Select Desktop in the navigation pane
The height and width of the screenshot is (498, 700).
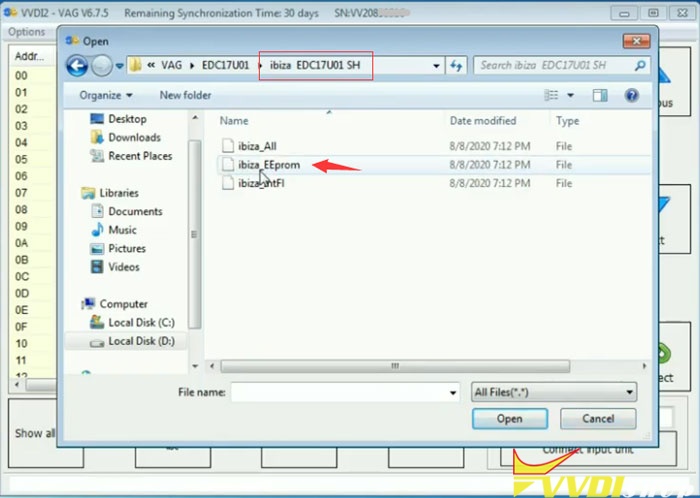pyautogui.click(x=118, y=119)
